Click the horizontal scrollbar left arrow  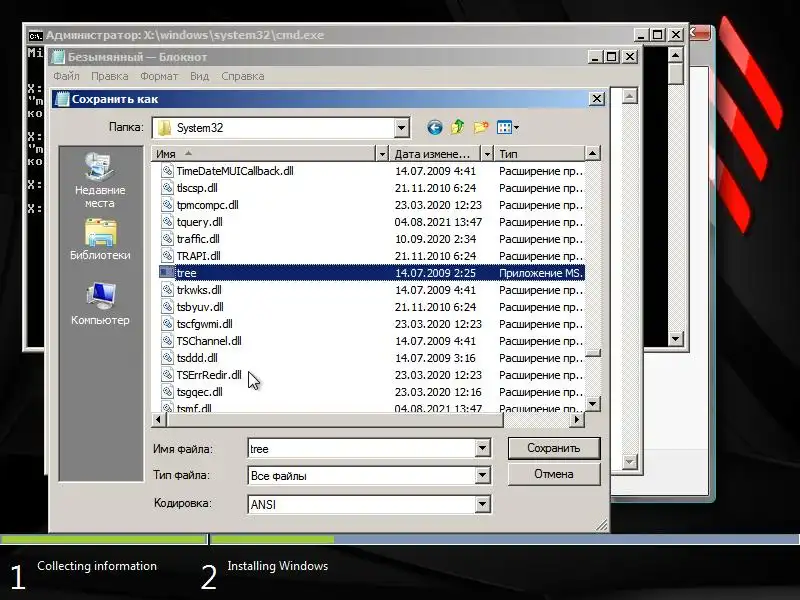pos(159,419)
